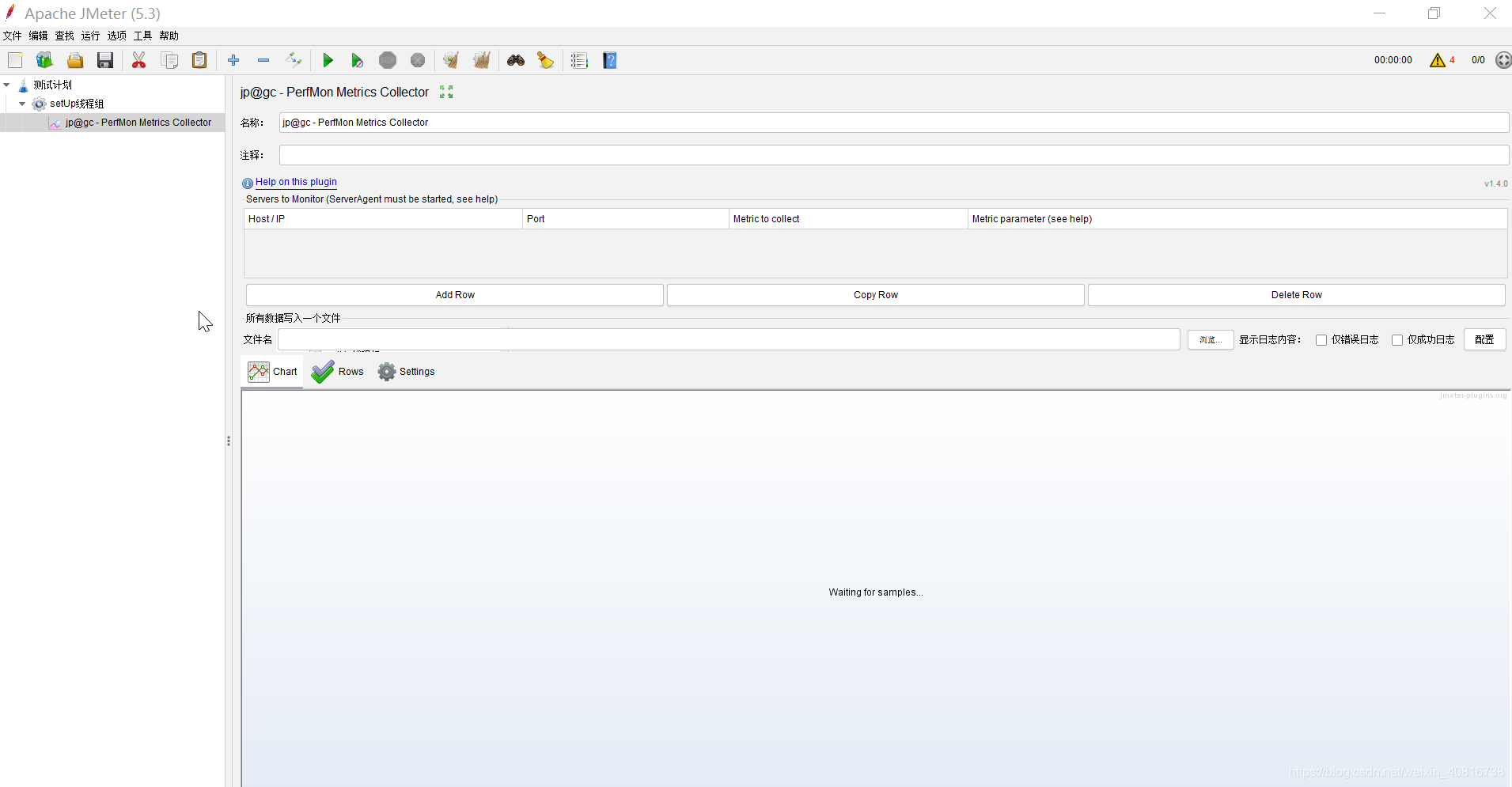Switch to the Chart tab
The width and height of the screenshot is (1512, 787).
(x=272, y=372)
